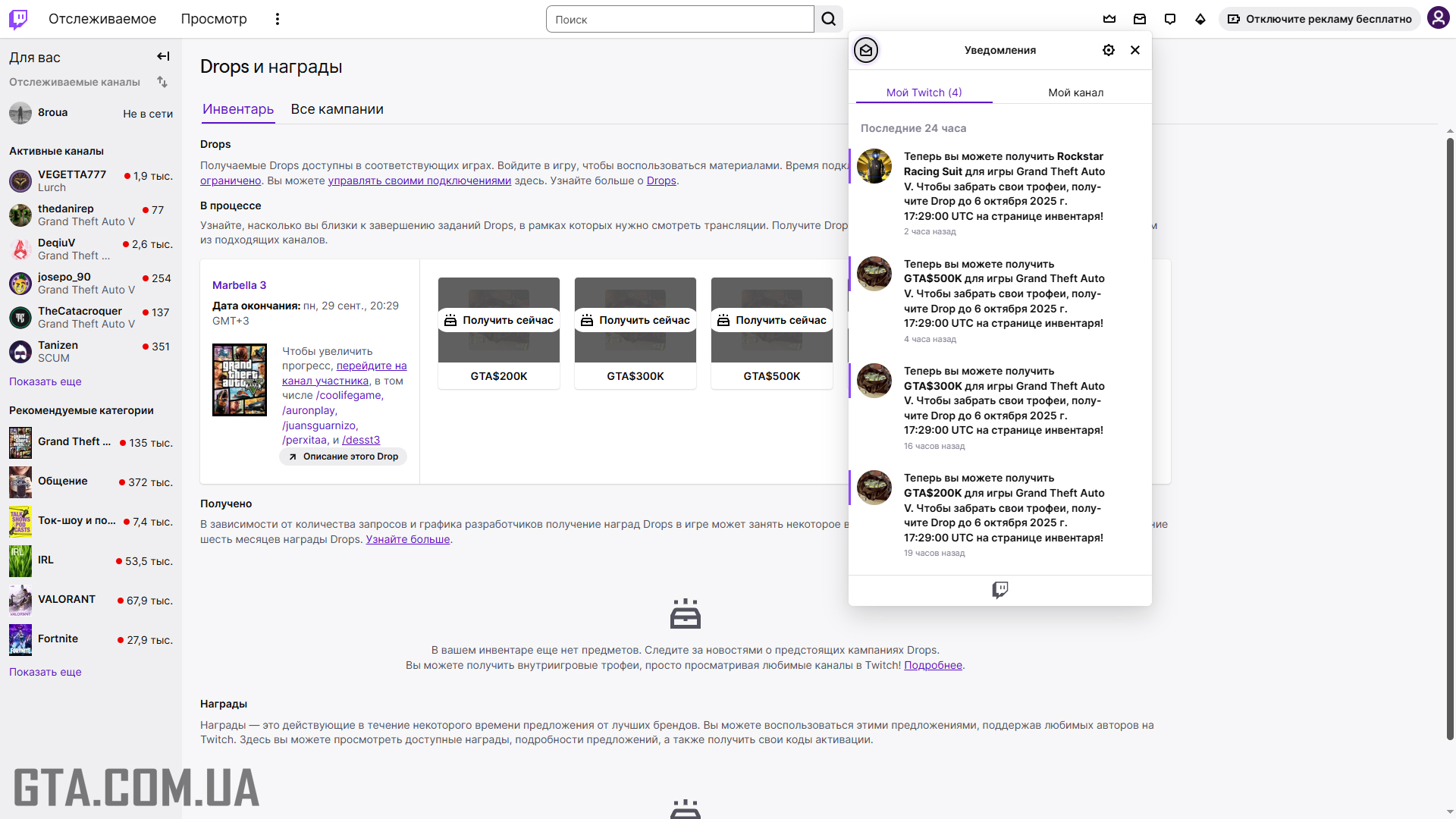
Task: Open the user avatar menu
Action: (1438, 18)
